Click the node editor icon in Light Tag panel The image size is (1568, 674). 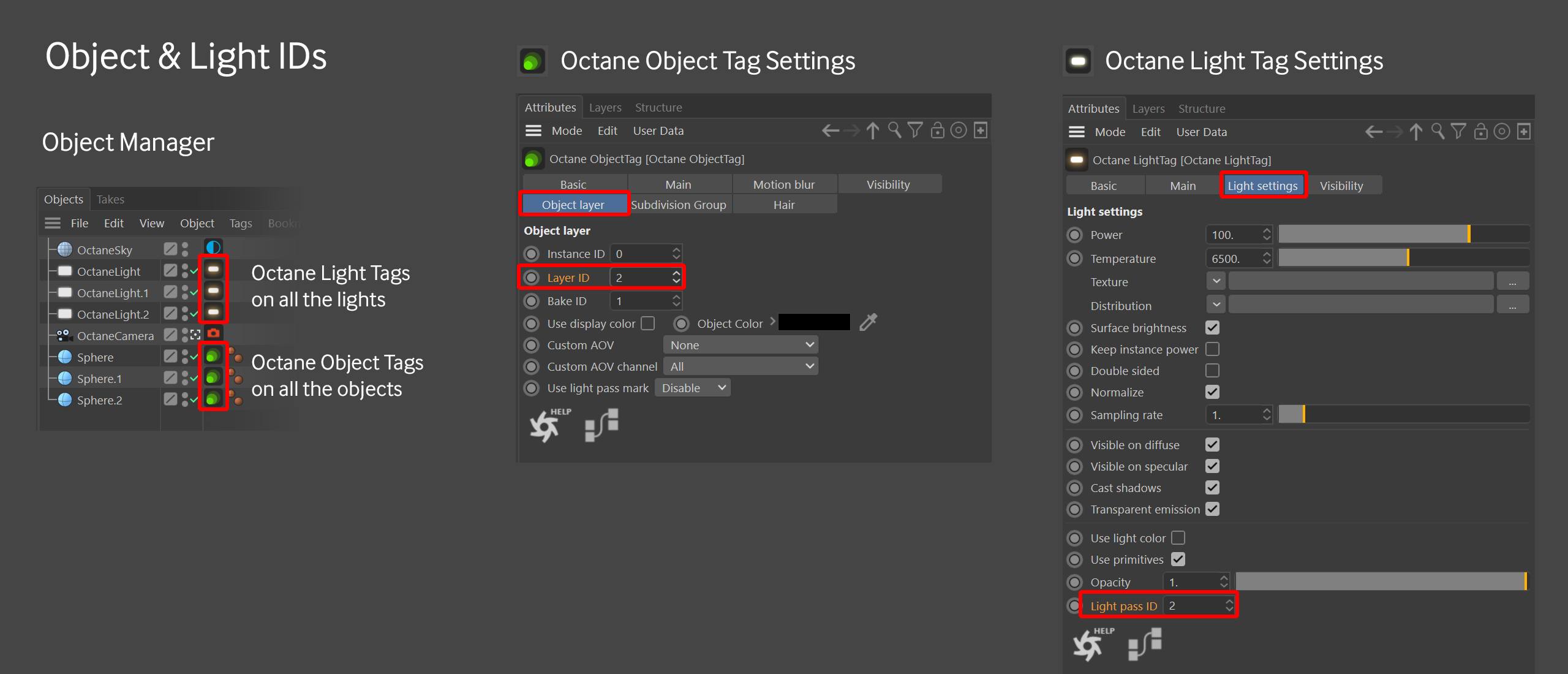pos(1144,645)
